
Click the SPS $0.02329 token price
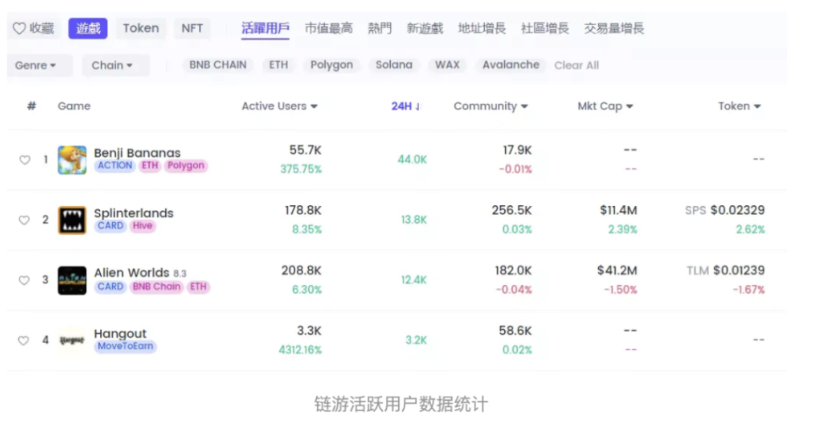coord(725,210)
